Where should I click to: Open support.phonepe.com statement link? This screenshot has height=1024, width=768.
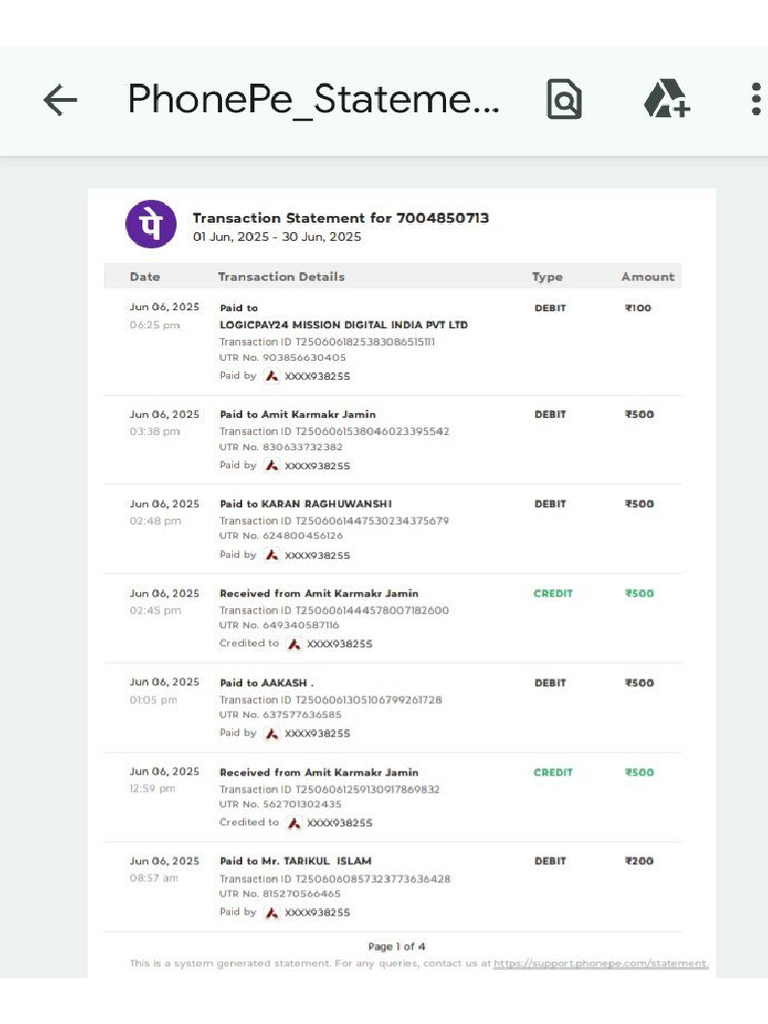[x=601, y=964]
